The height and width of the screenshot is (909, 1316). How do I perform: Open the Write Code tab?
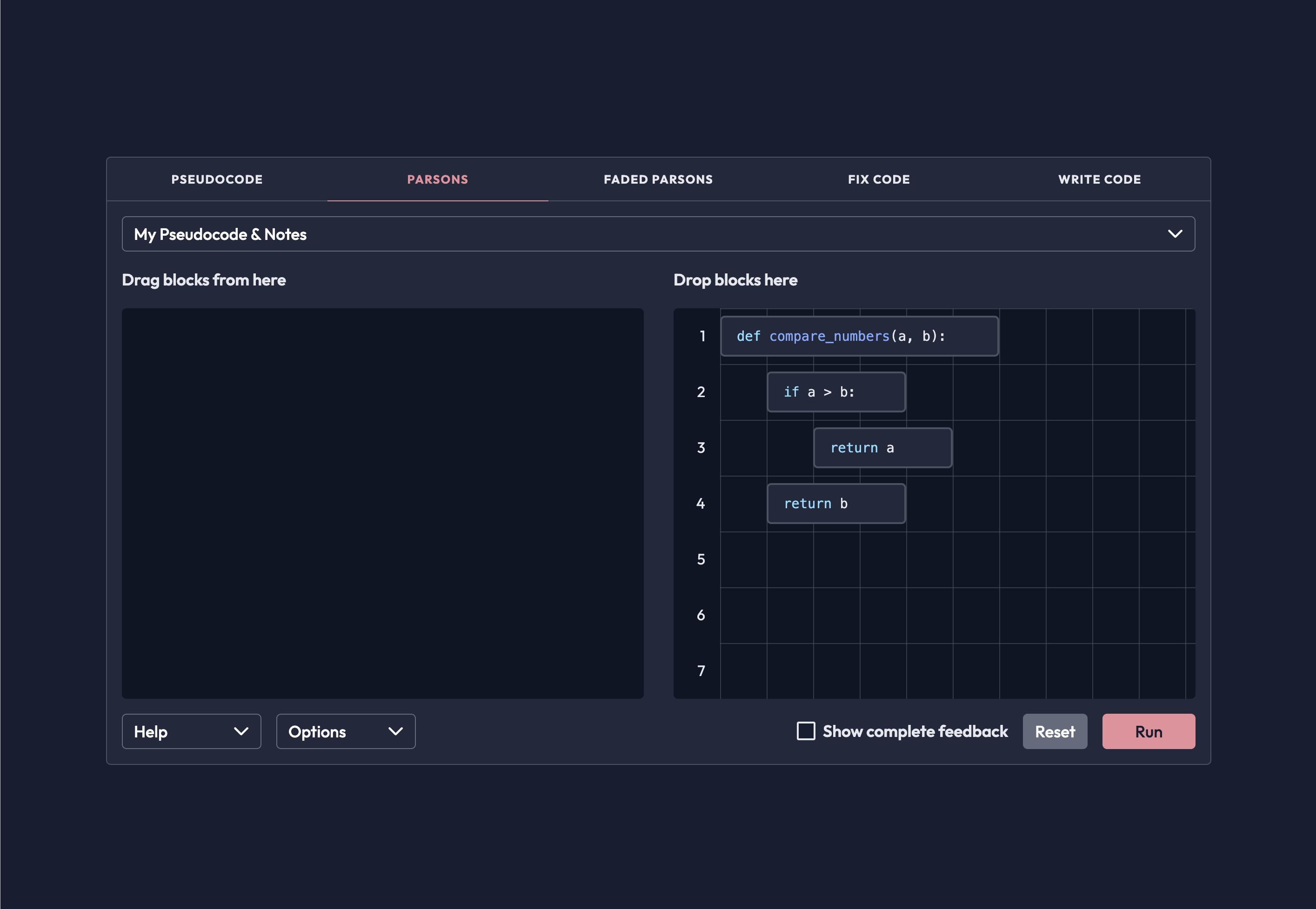pos(1100,179)
